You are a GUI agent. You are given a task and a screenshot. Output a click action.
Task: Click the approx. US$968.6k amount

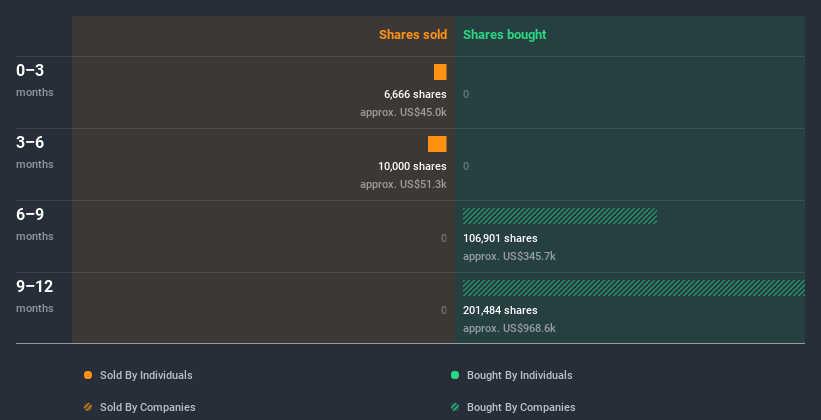tap(509, 328)
